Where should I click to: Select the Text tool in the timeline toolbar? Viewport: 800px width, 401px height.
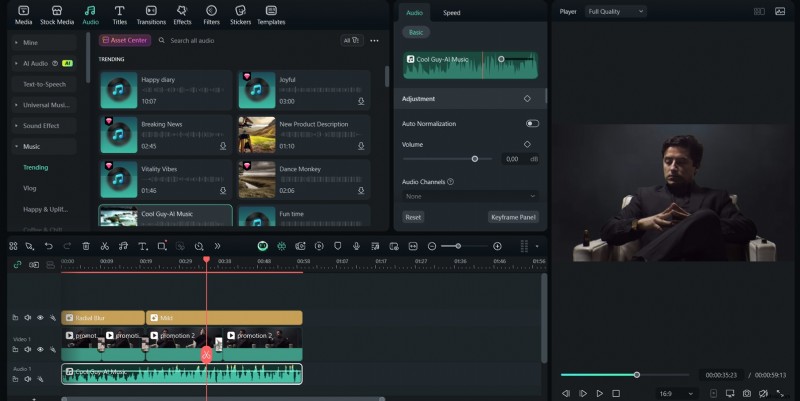pos(142,246)
